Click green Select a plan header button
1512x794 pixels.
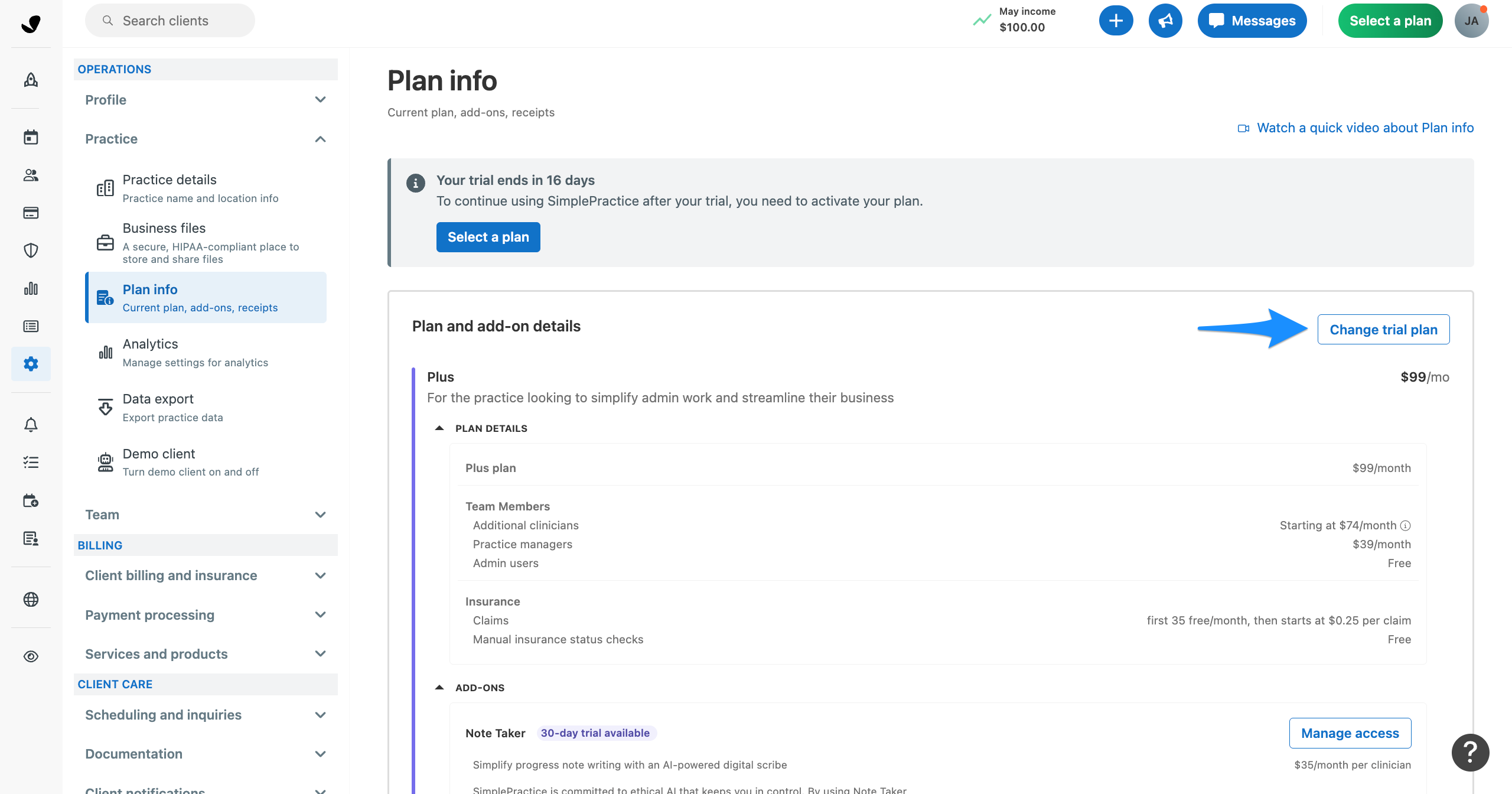(x=1390, y=21)
